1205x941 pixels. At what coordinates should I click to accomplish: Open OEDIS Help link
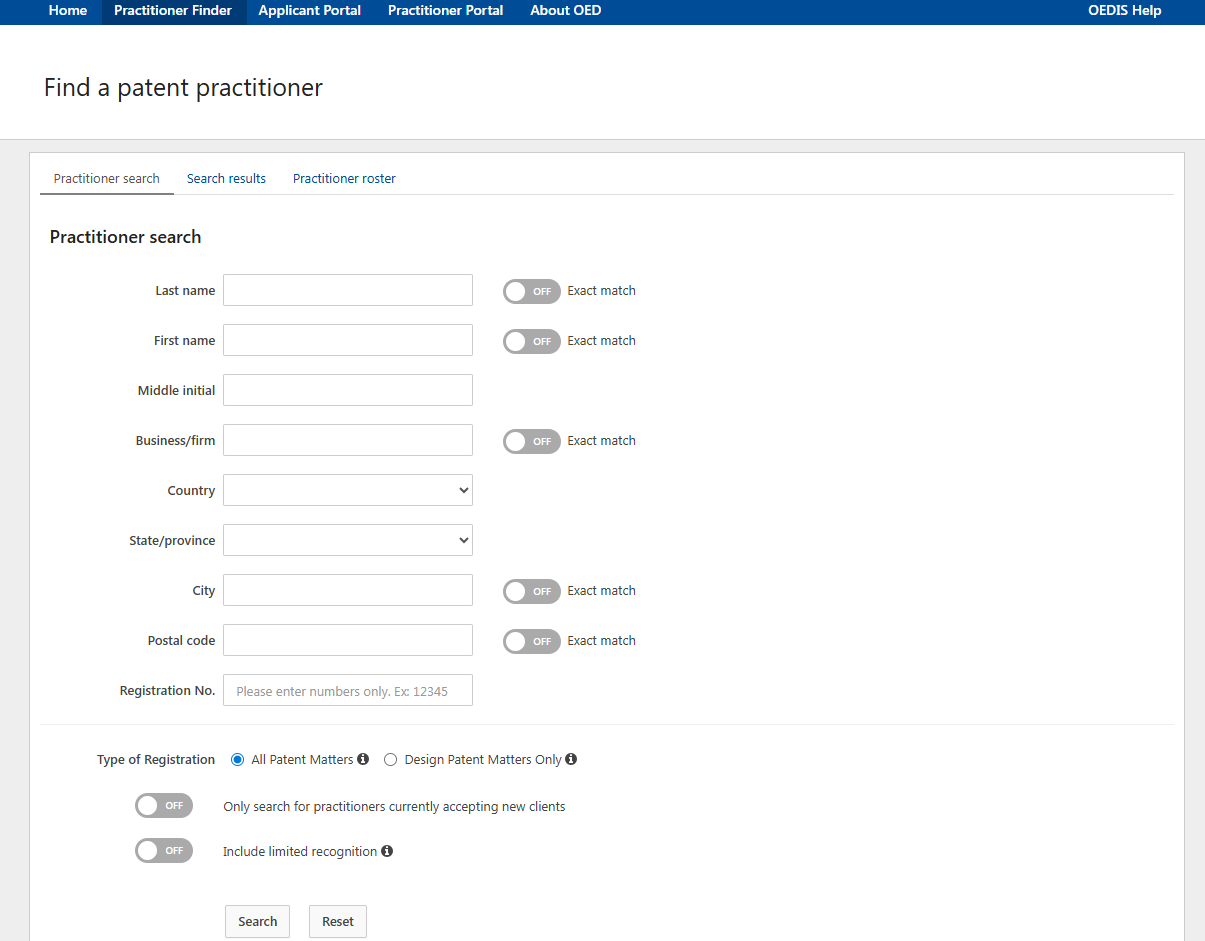(1124, 11)
